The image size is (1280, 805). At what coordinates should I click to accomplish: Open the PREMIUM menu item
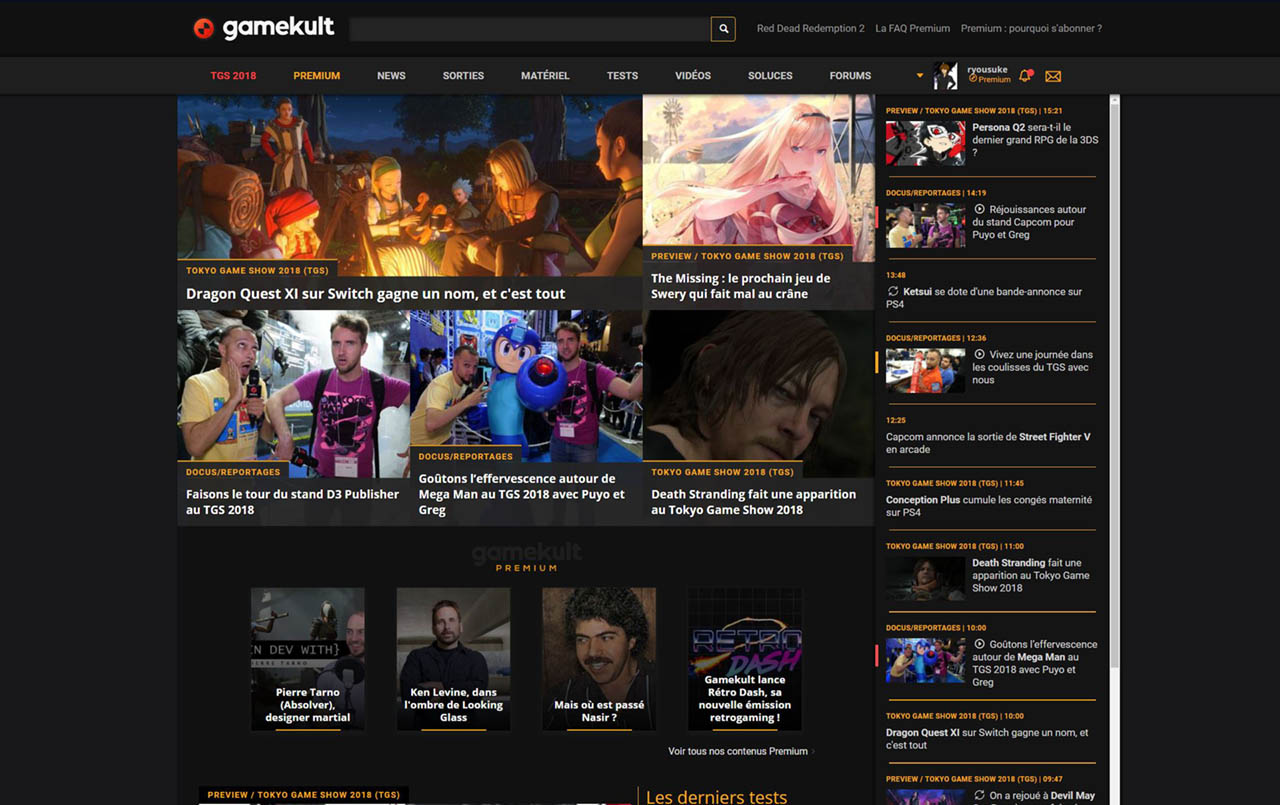317,76
